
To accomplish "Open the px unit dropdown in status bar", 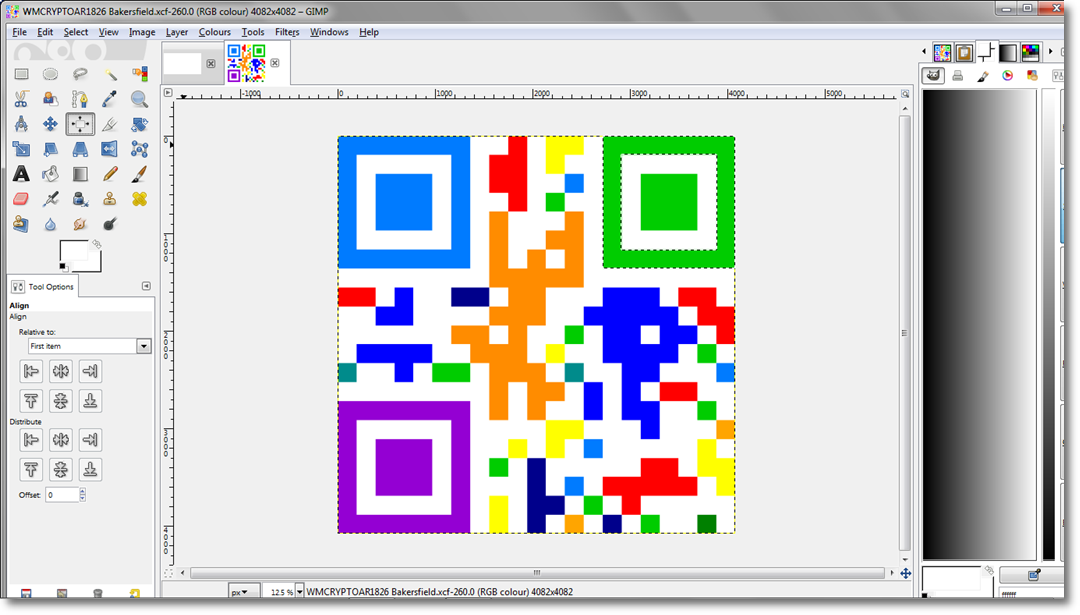I will pos(245,592).
